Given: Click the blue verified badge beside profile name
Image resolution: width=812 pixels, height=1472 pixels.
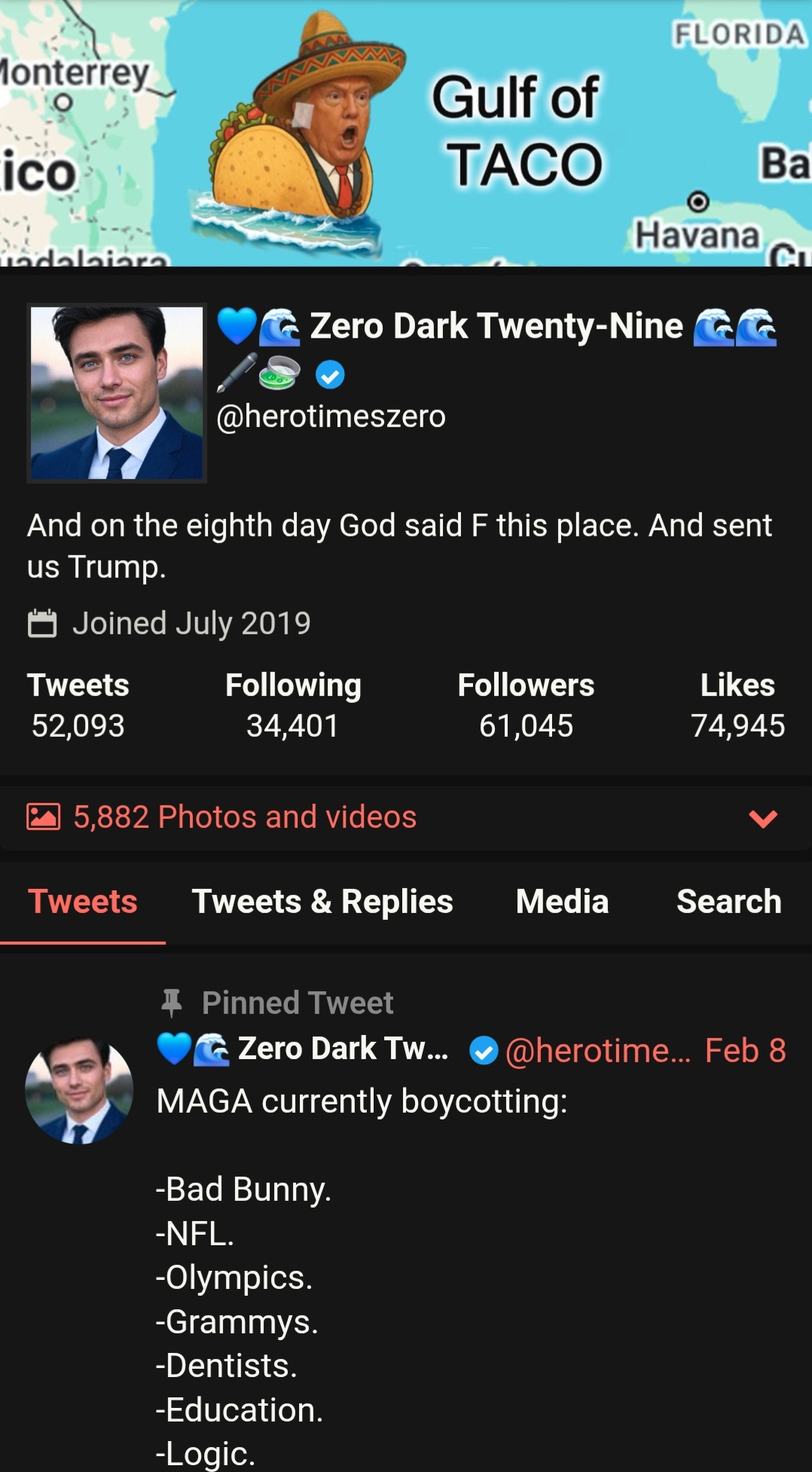Looking at the screenshot, I should (330, 374).
